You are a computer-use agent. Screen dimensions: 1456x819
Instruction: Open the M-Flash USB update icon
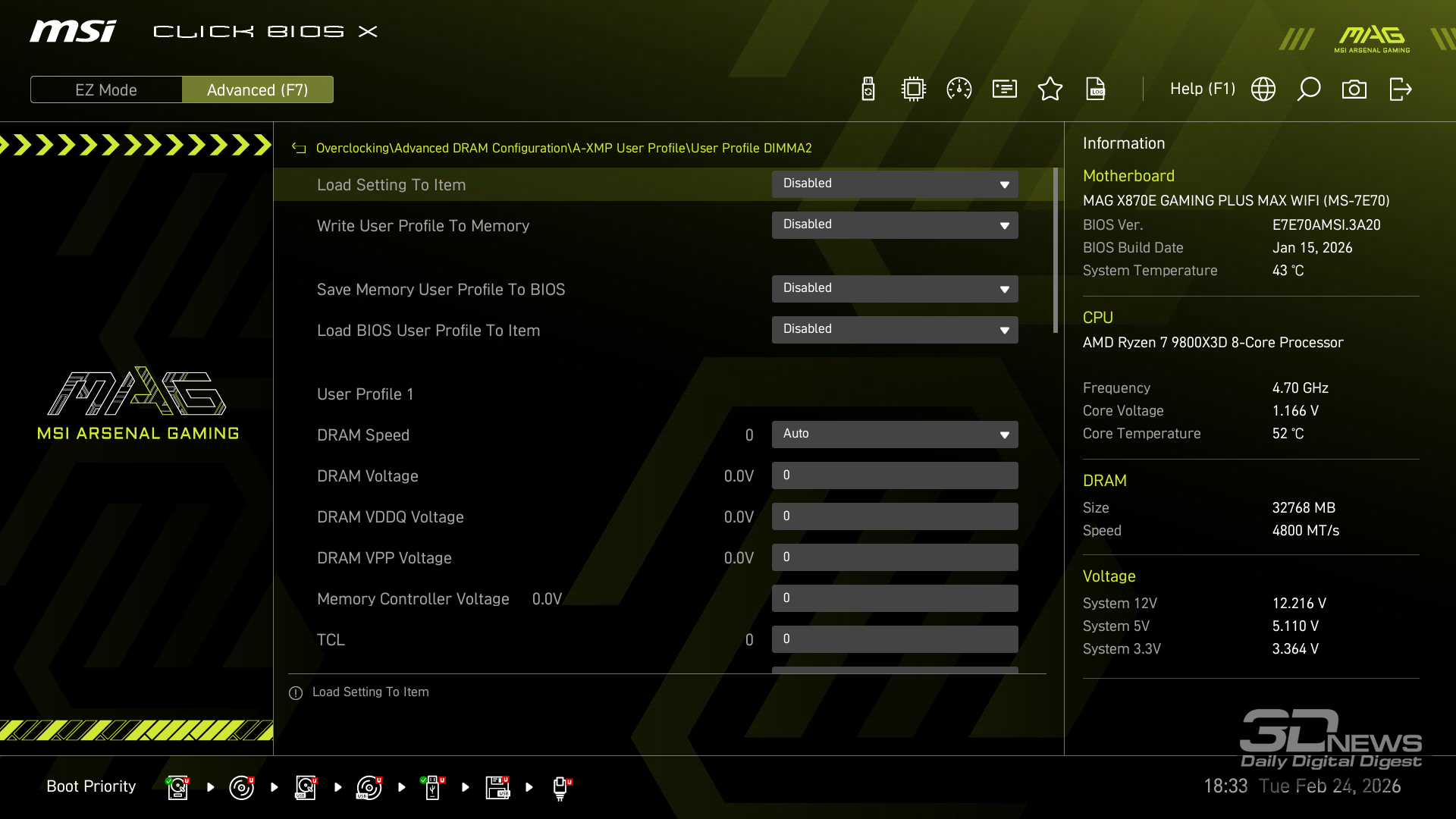868,89
